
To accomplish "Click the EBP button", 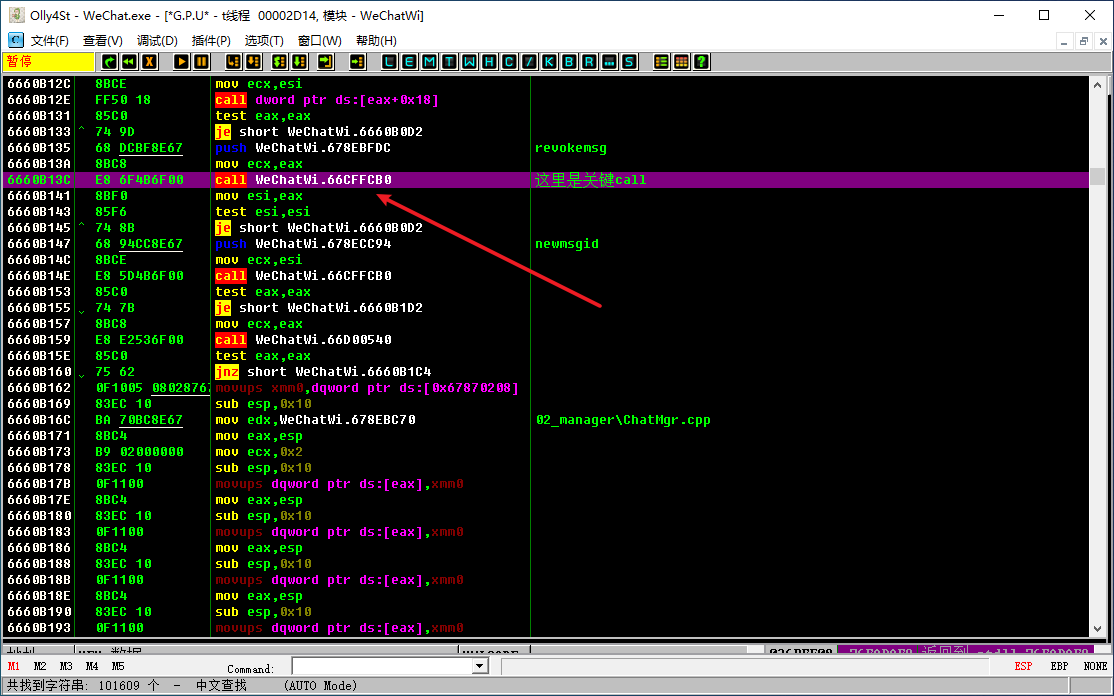I will (1059, 666).
